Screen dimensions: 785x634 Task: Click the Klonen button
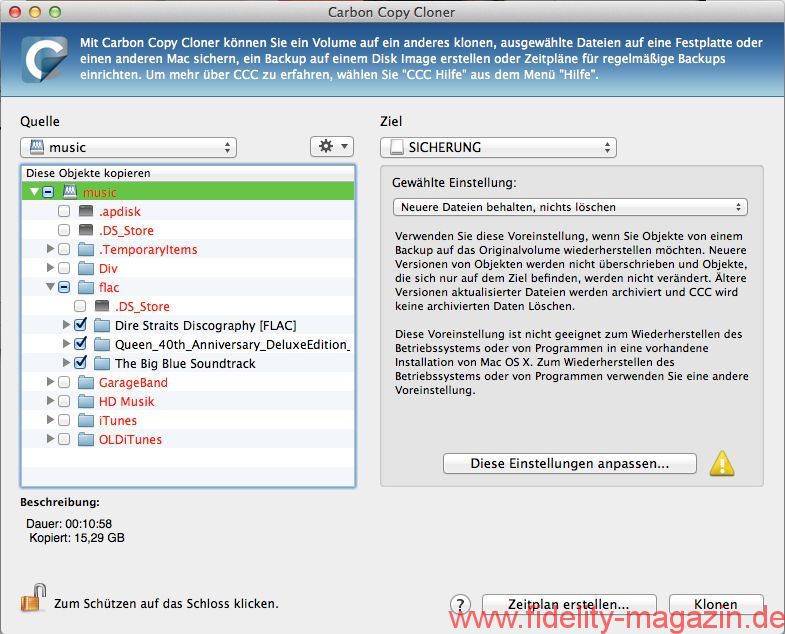pyautogui.click(x=715, y=604)
